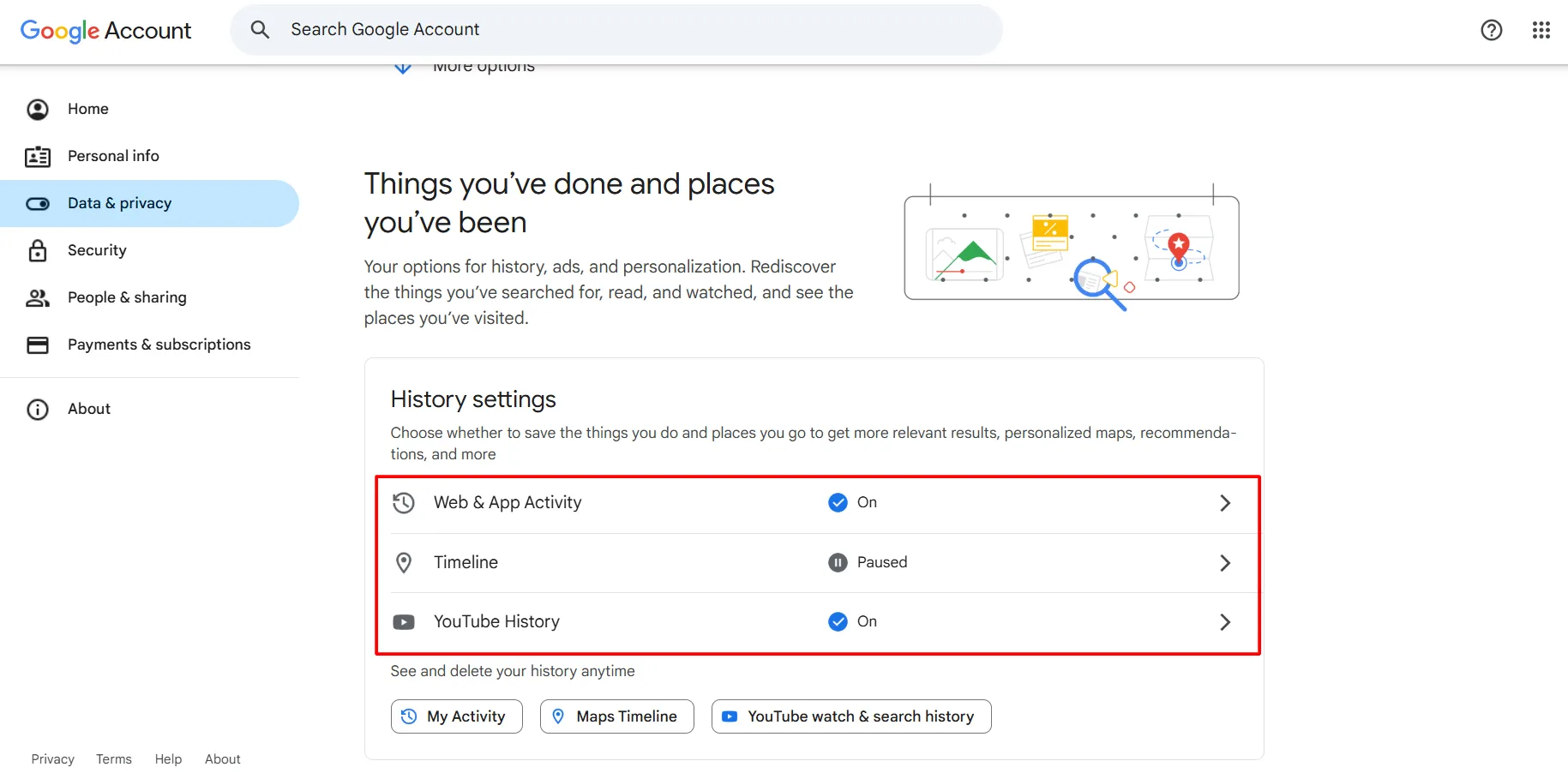1568x779 pixels.
Task: Click the Personal info ID card icon
Action: (x=38, y=156)
